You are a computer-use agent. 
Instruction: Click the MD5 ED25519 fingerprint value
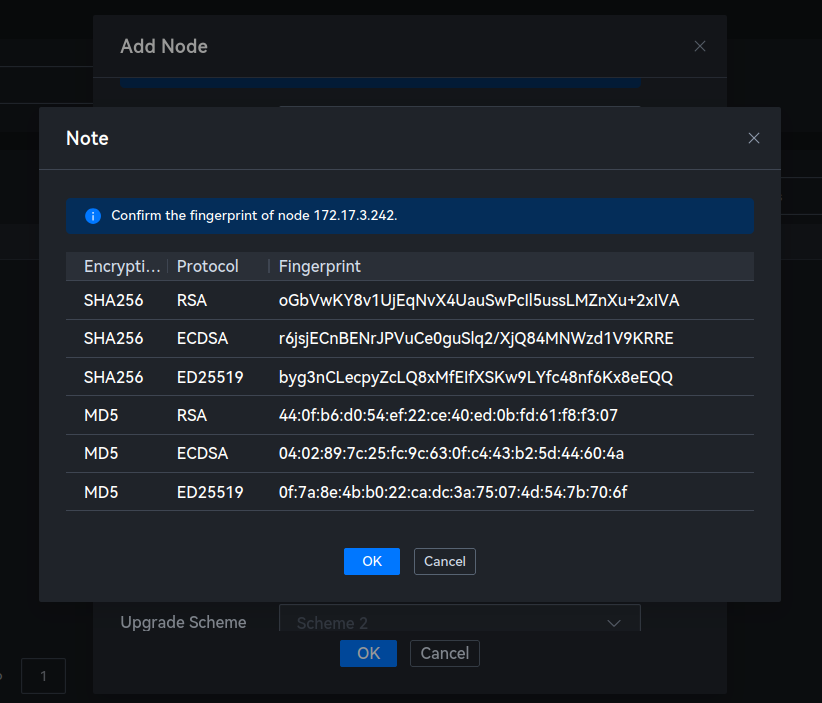(453, 492)
